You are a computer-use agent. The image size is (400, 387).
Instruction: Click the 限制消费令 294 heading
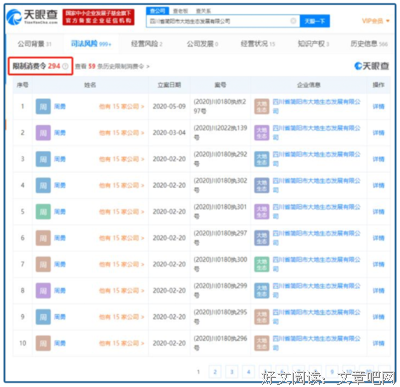point(36,66)
